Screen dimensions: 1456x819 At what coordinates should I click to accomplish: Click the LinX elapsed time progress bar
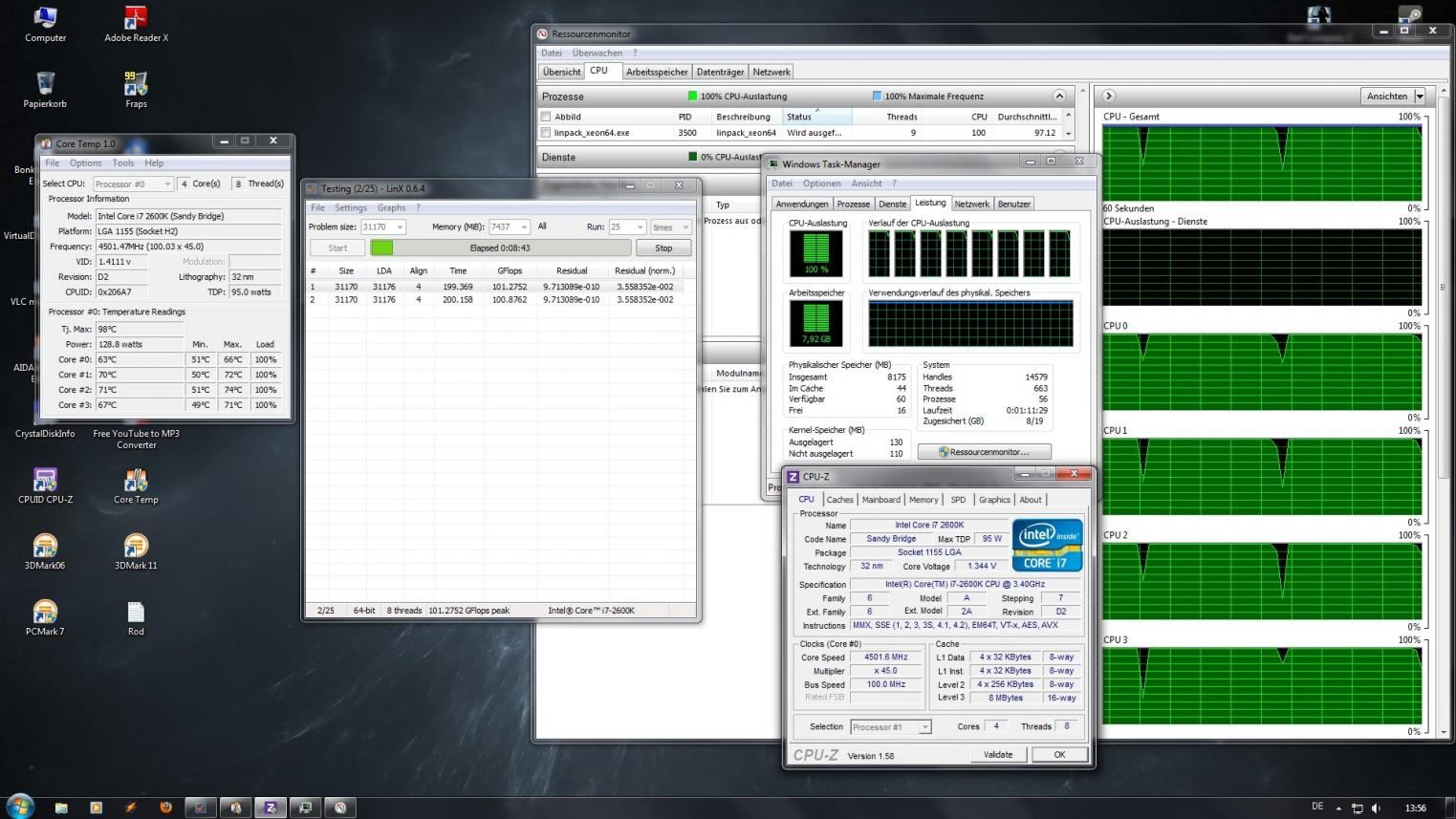[501, 248]
